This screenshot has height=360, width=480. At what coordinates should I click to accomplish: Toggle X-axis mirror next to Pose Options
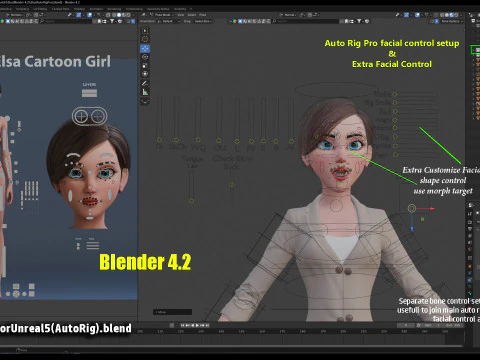click(437, 21)
